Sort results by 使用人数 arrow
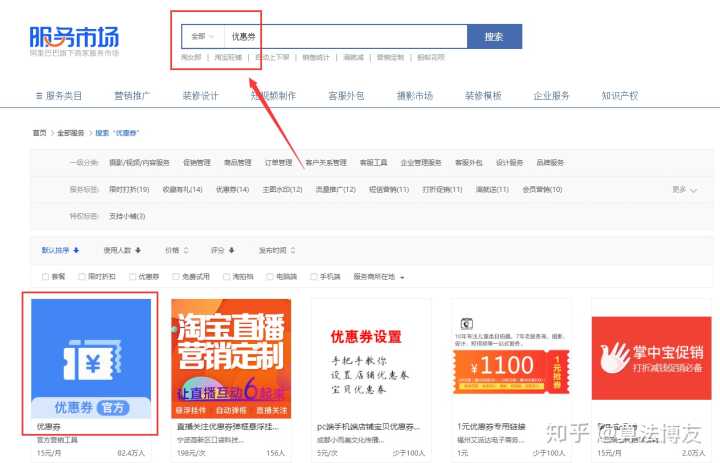The width and height of the screenshot is (720, 463). pos(138,250)
